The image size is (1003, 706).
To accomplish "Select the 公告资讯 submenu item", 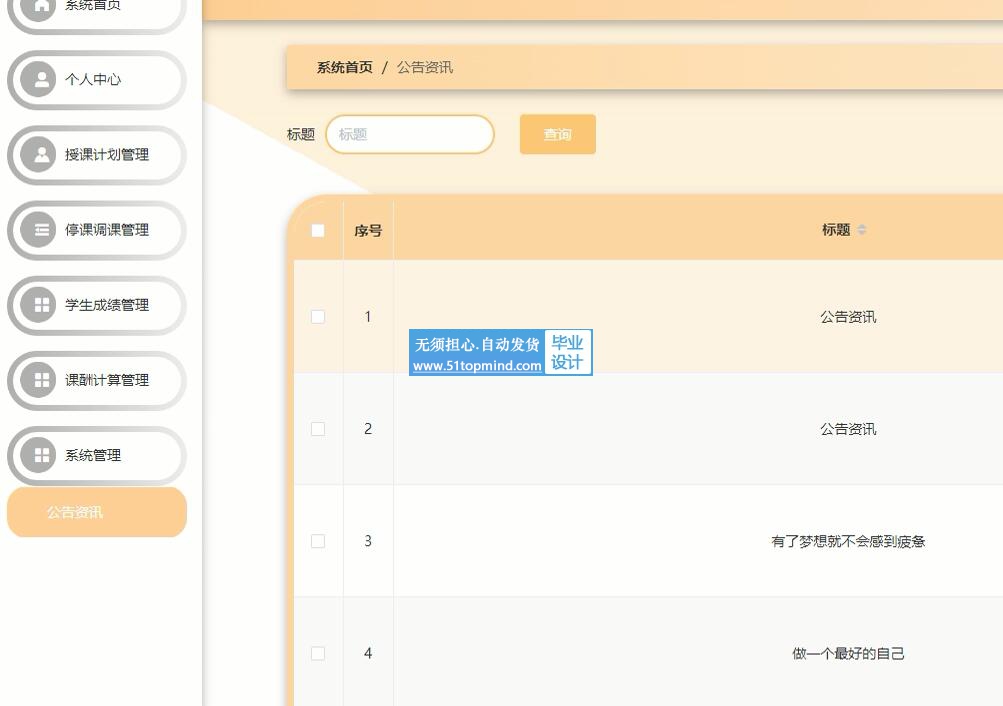I will 75,512.
